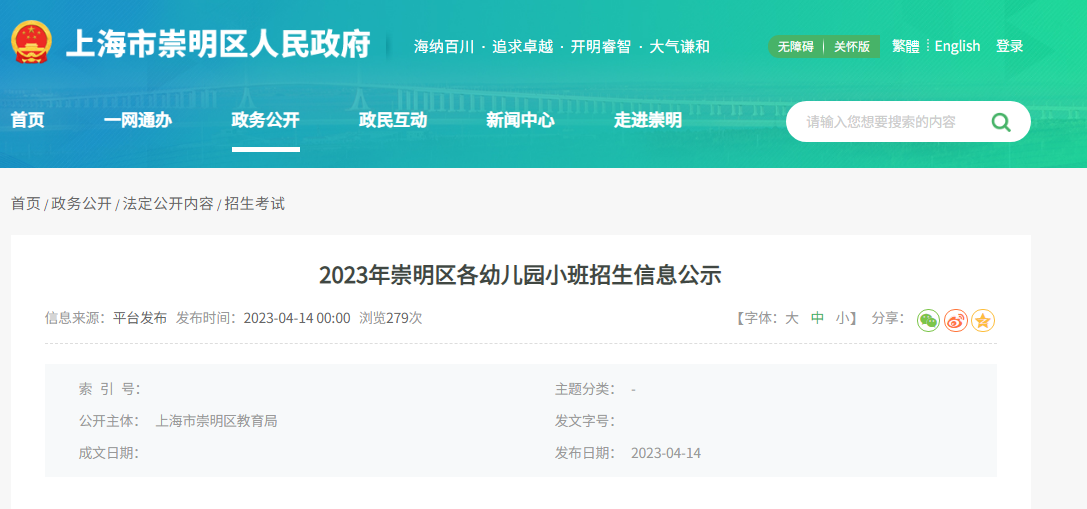Screen dimensions: 1087x509
Task: Click the star favorites share icon
Action: click(983, 320)
